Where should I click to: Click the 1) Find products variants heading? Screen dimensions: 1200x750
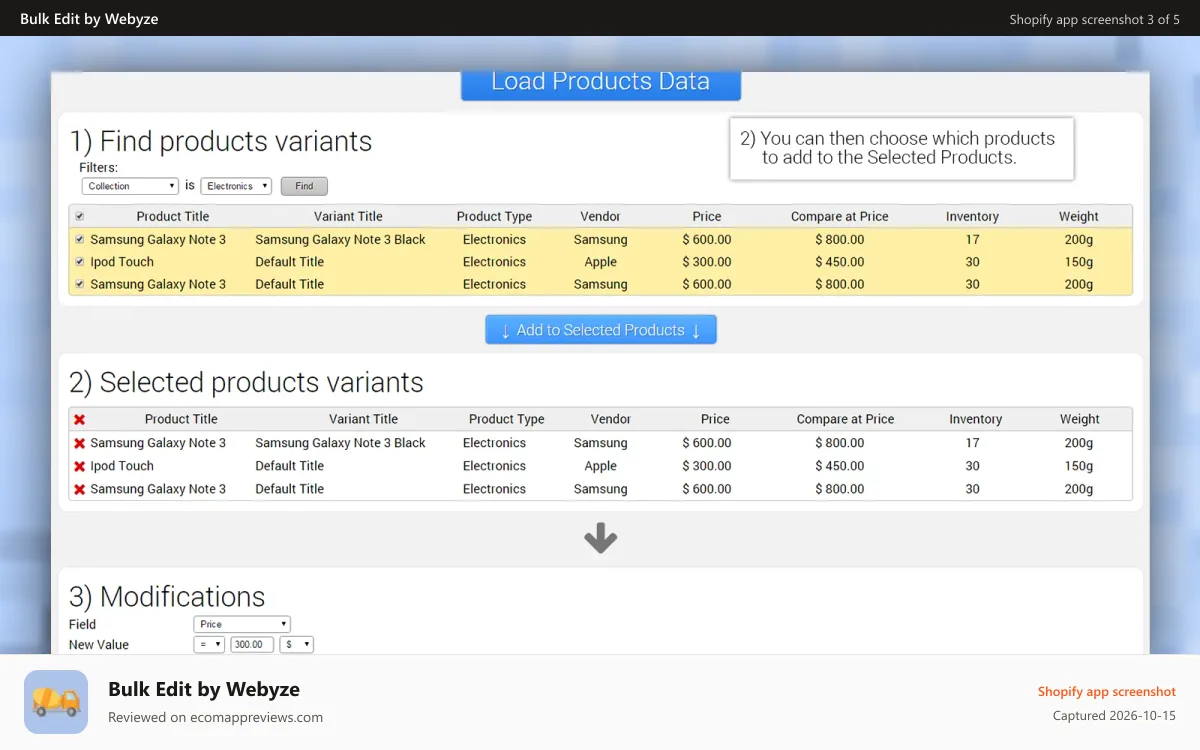pos(221,142)
